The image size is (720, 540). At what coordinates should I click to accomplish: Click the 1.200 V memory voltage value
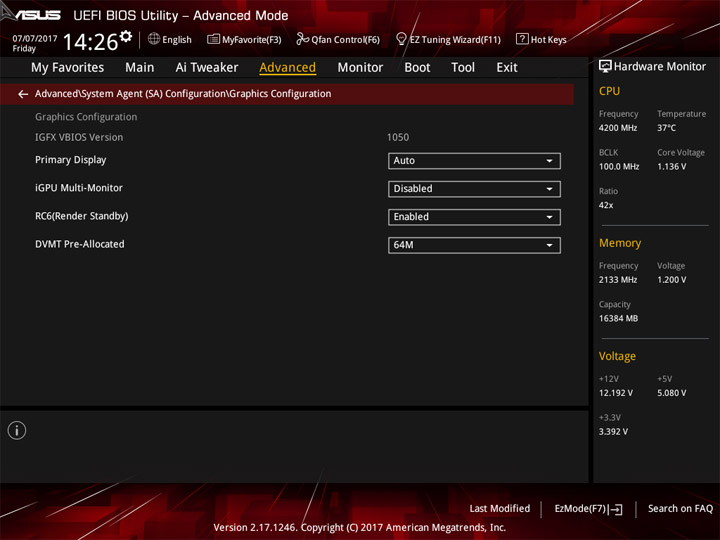(672, 280)
